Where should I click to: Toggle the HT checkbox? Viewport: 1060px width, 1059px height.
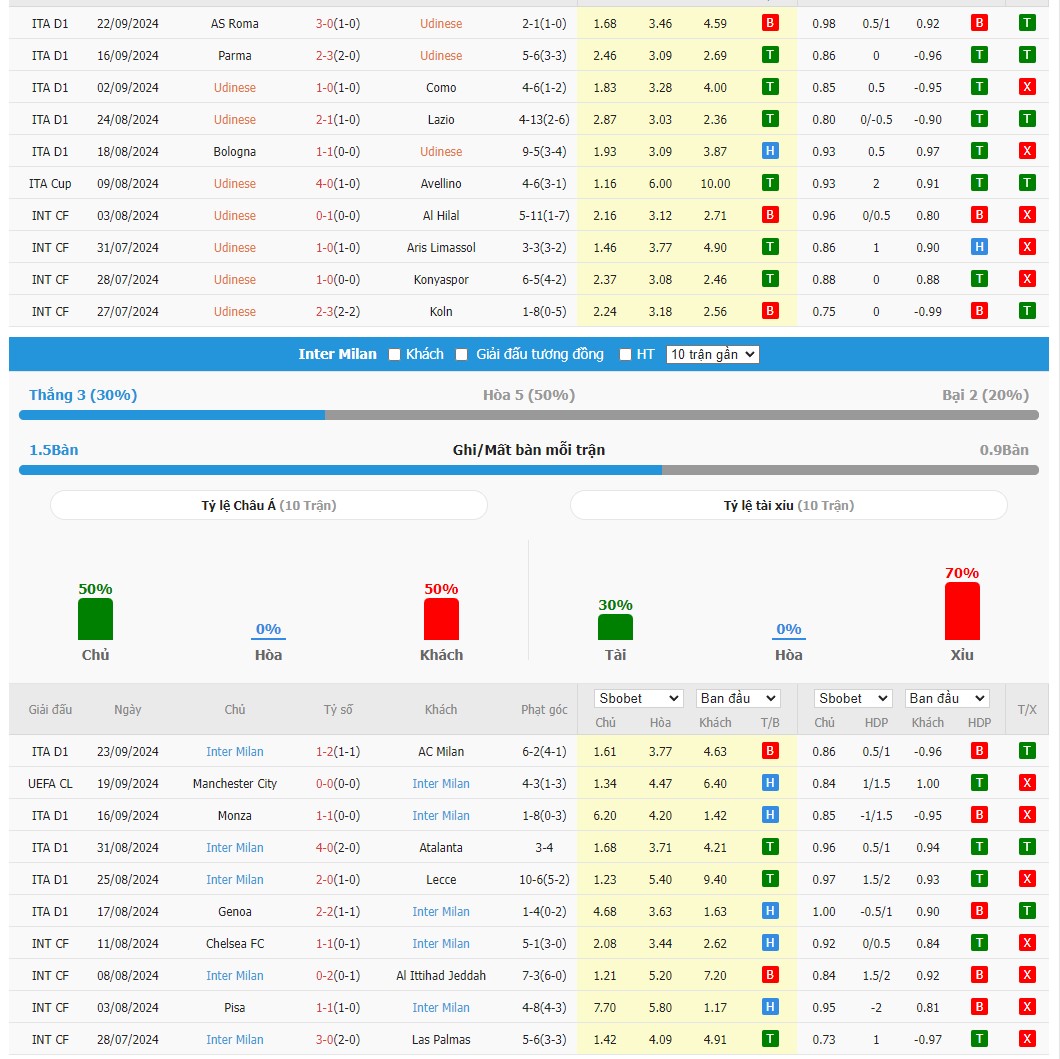625,355
